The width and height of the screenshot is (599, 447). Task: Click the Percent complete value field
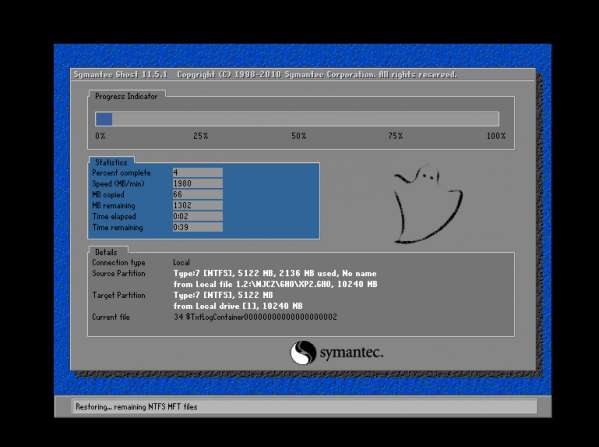pyautogui.click(x=198, y=172)
